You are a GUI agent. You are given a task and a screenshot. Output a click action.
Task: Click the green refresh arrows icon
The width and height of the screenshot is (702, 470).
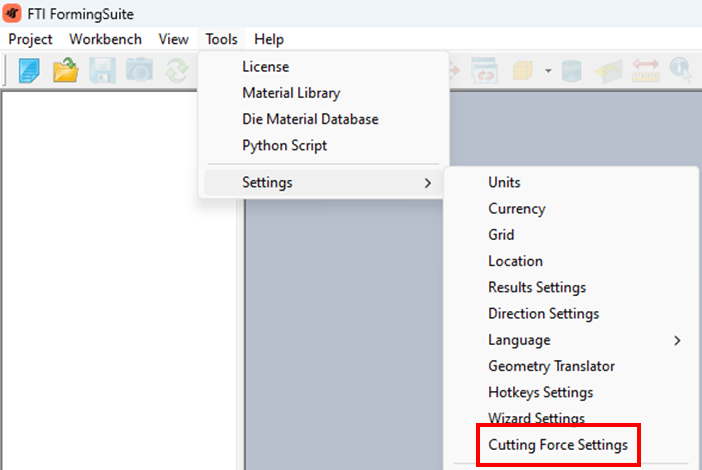177,71
